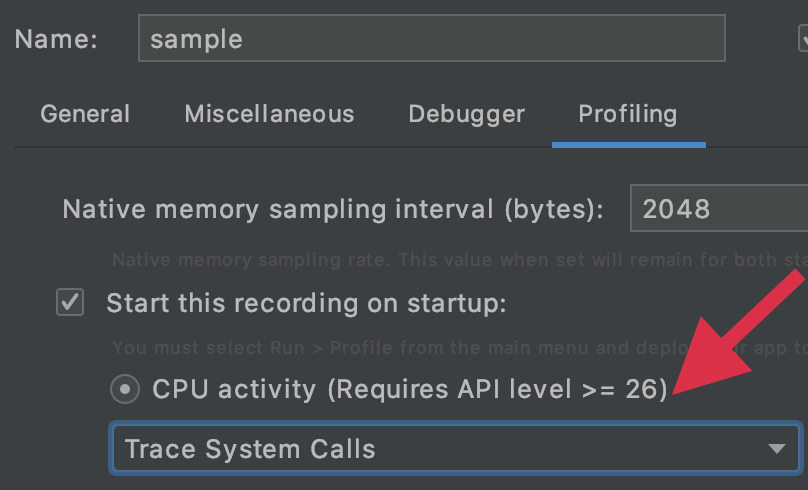Screen dimensions: 808x490
Task: Click the blue underline beneath Profiling tab
Action: [x=628, y=145]
